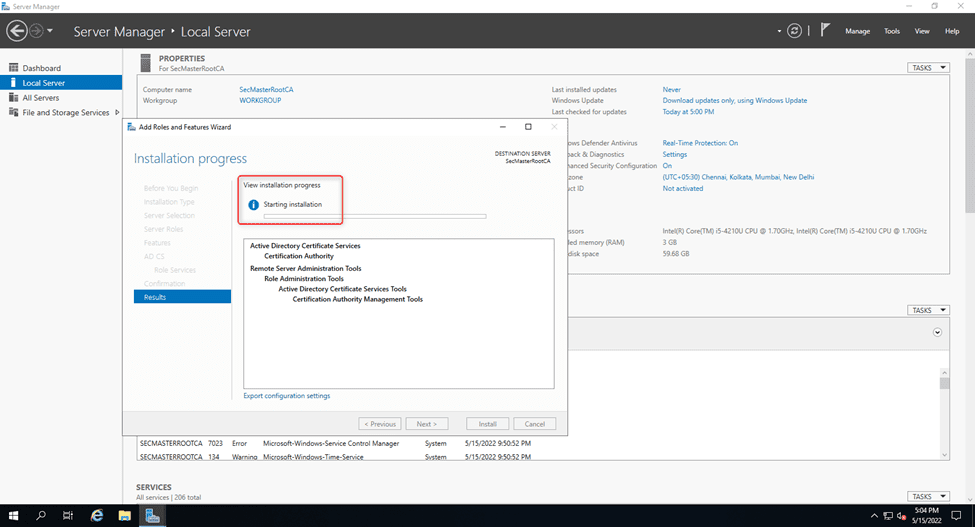
Task: Open the navigation history dropdown arrow
Action: click(50, 30)
